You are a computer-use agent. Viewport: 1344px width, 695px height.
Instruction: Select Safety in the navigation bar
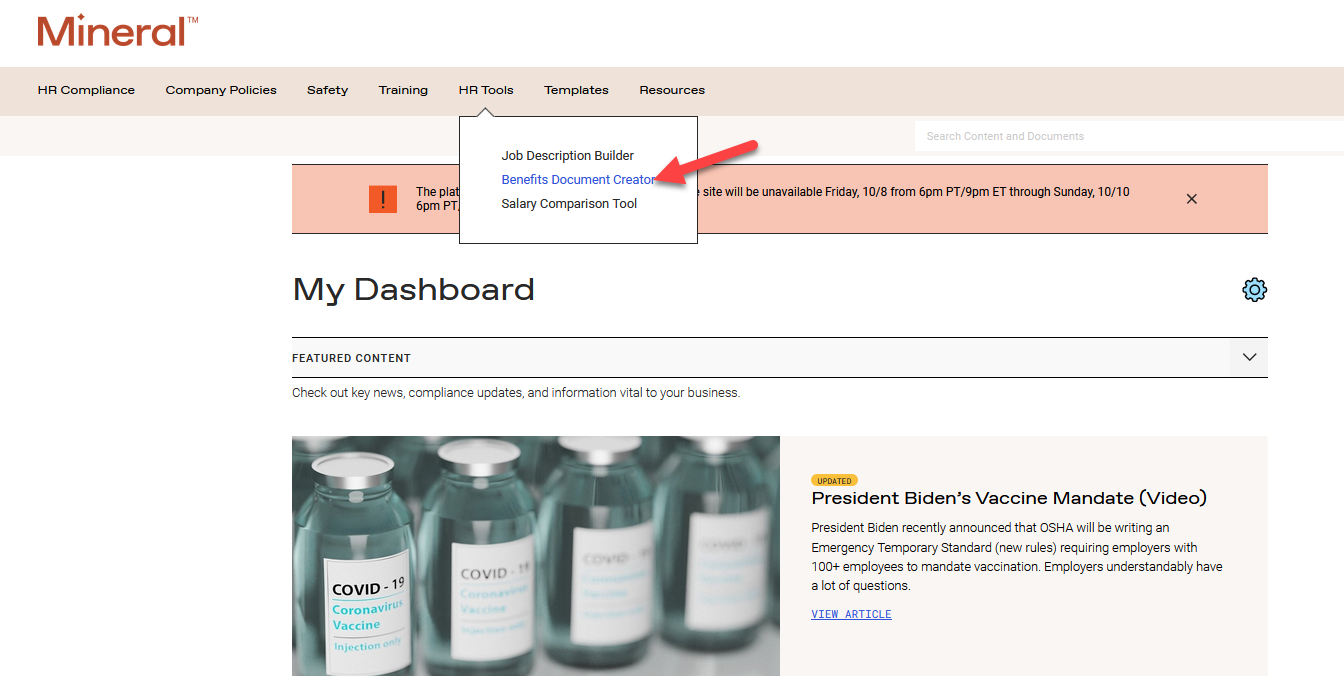point(327,90)
